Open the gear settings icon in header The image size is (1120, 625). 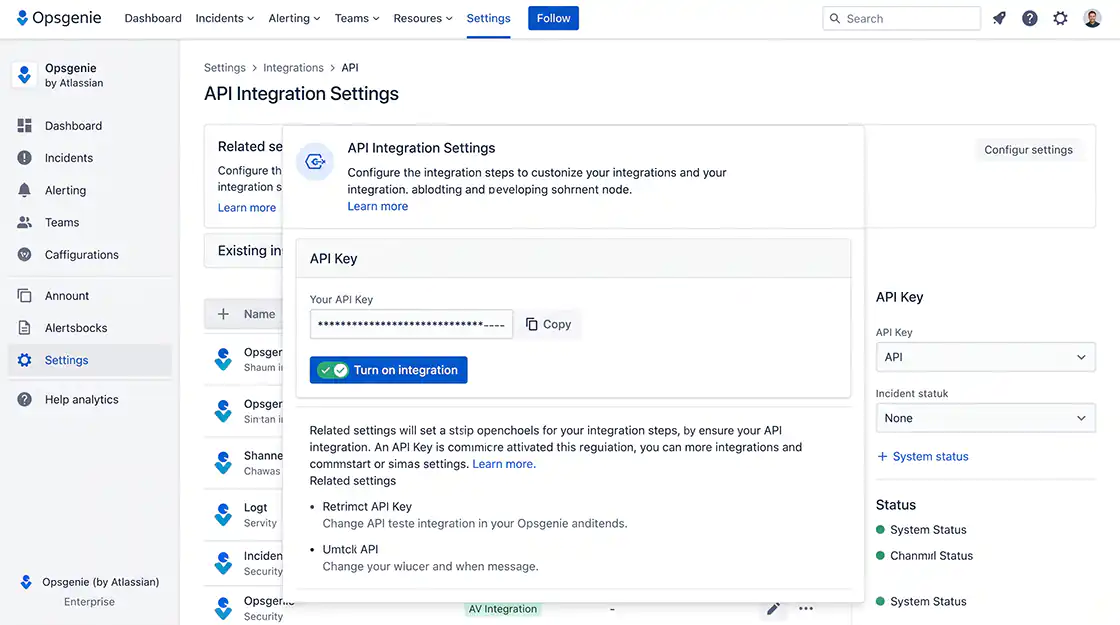click(1060, 19)
